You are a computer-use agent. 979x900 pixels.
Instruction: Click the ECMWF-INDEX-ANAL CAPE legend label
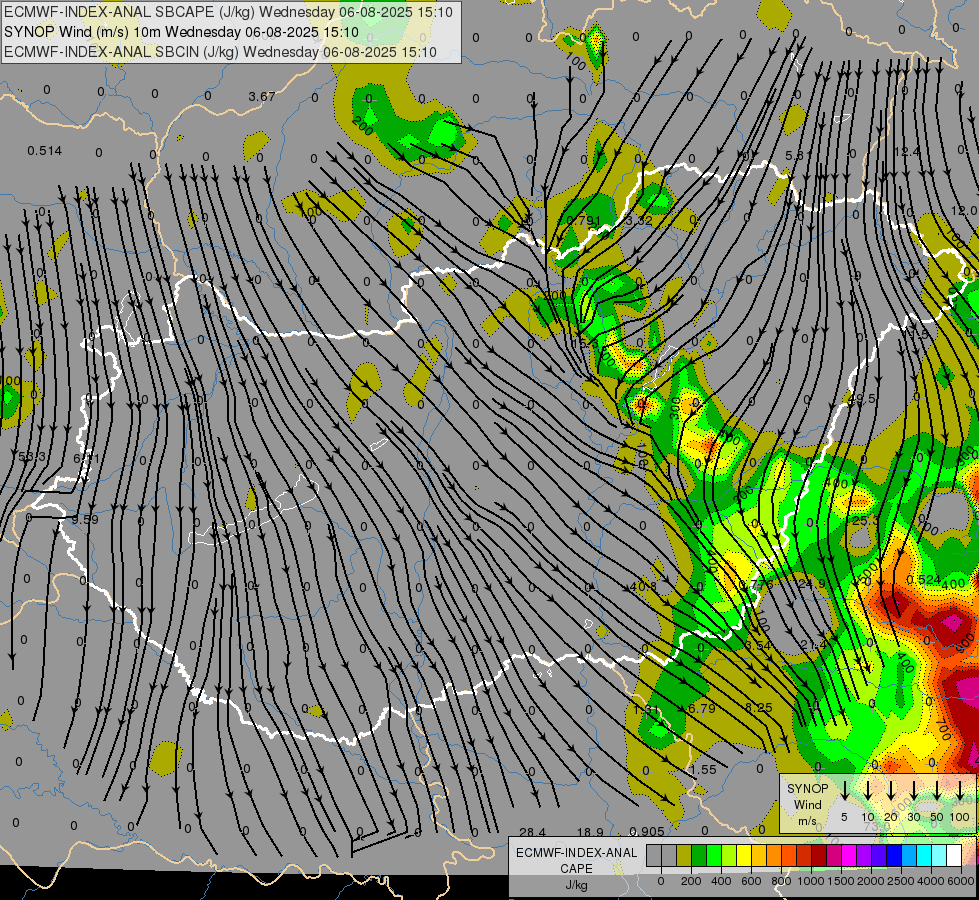coord(577,861)
